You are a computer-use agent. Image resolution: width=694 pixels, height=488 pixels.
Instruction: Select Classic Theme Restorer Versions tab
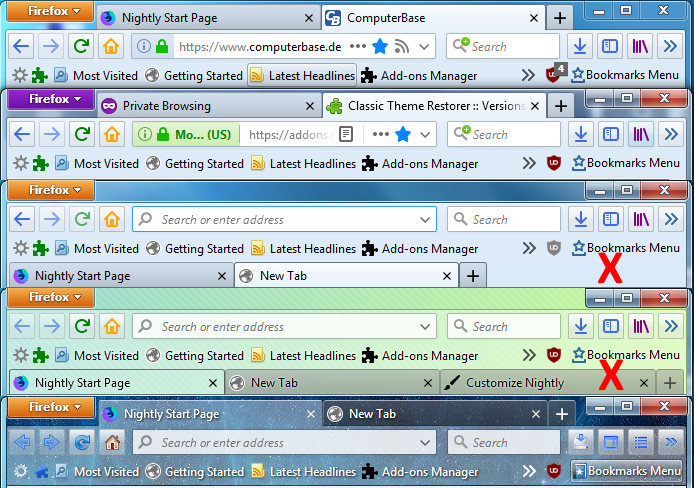pyautogui.click(x=434, y=106)
